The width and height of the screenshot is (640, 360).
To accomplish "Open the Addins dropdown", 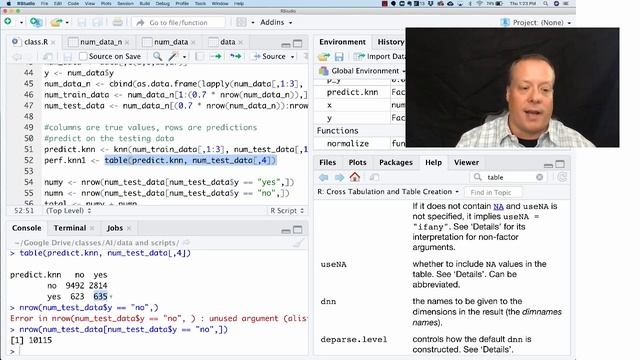I will 276,22.
